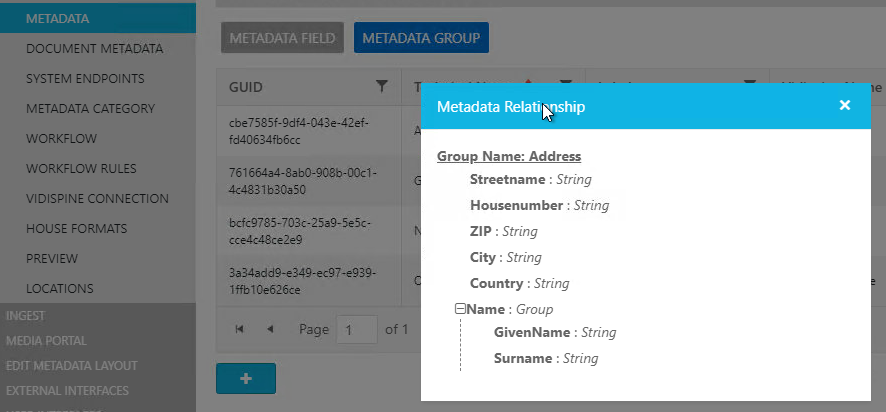Collapse the Name group tree node
886x412 pixels.
coord(460,310)
